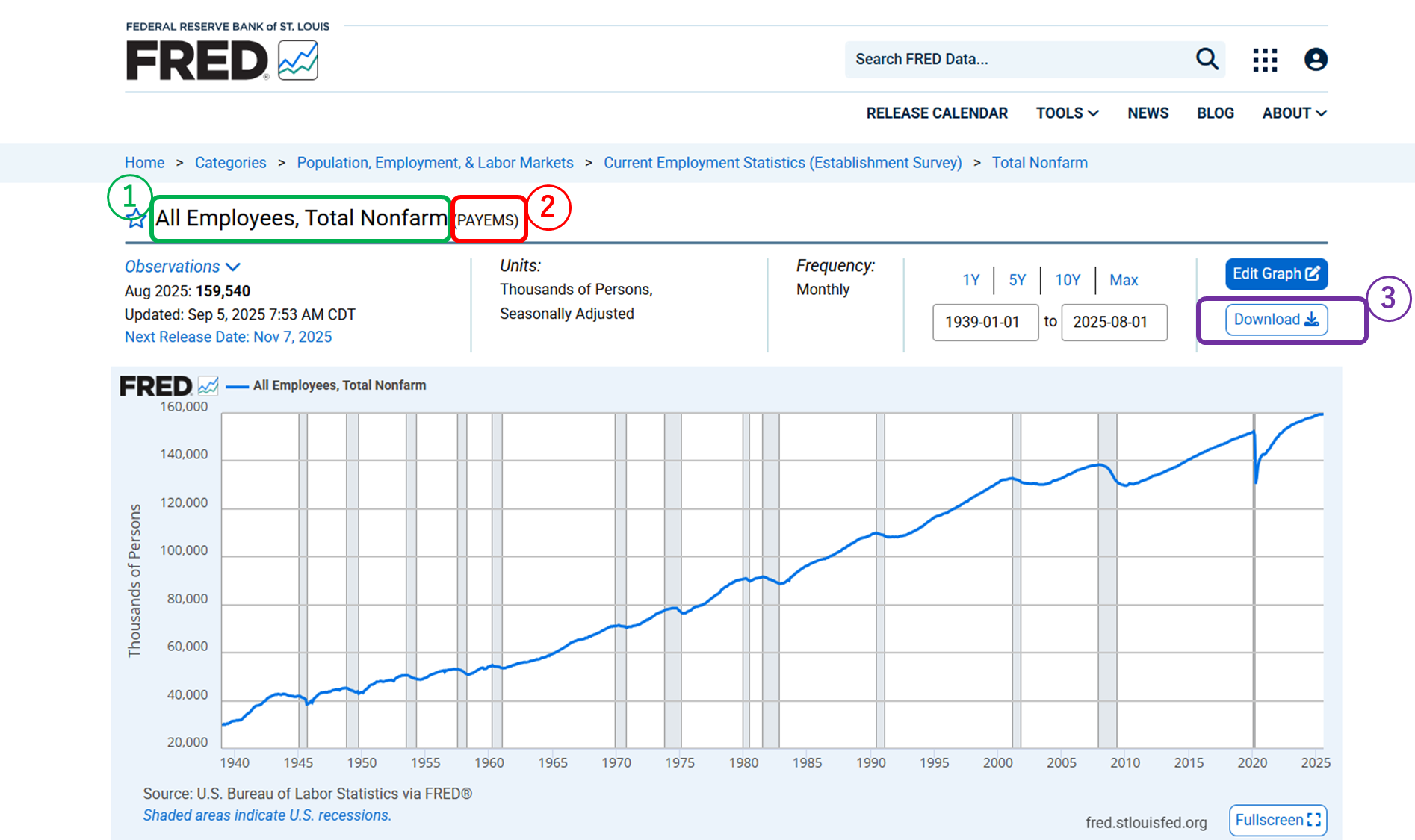Open the Next Release Date link
The image size is (1415, 840).
tap(228, 337)
